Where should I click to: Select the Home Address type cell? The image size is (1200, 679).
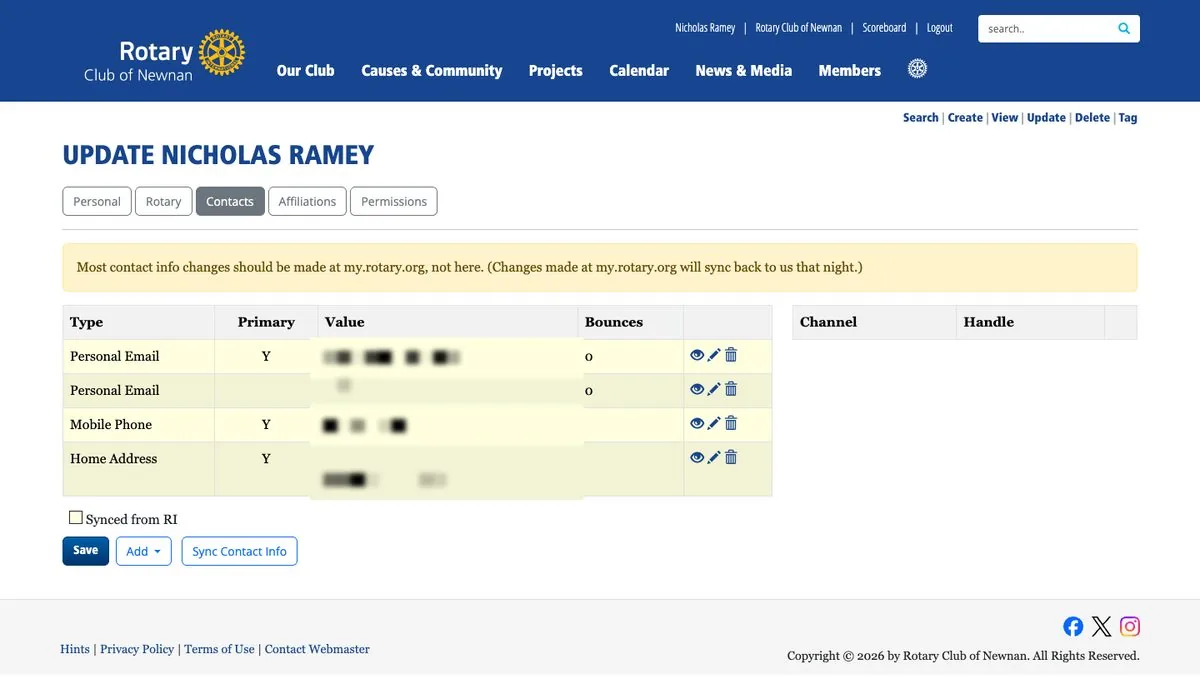tap(139, 469)
